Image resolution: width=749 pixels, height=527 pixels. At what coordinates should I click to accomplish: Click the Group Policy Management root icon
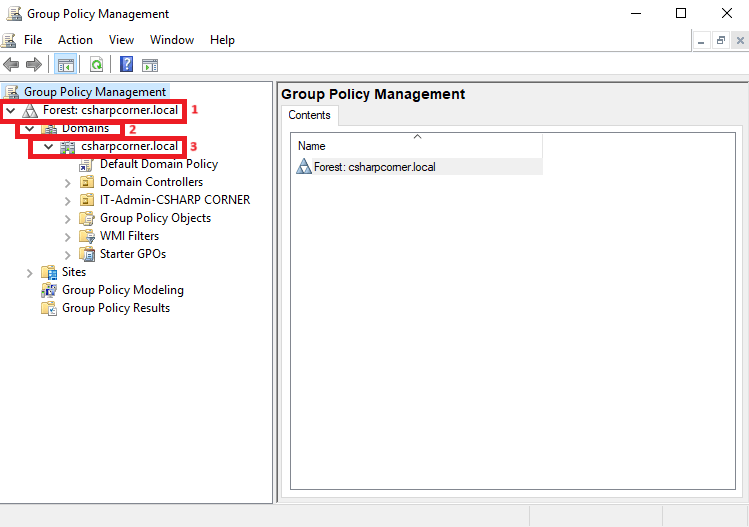[x=11, y=92]
